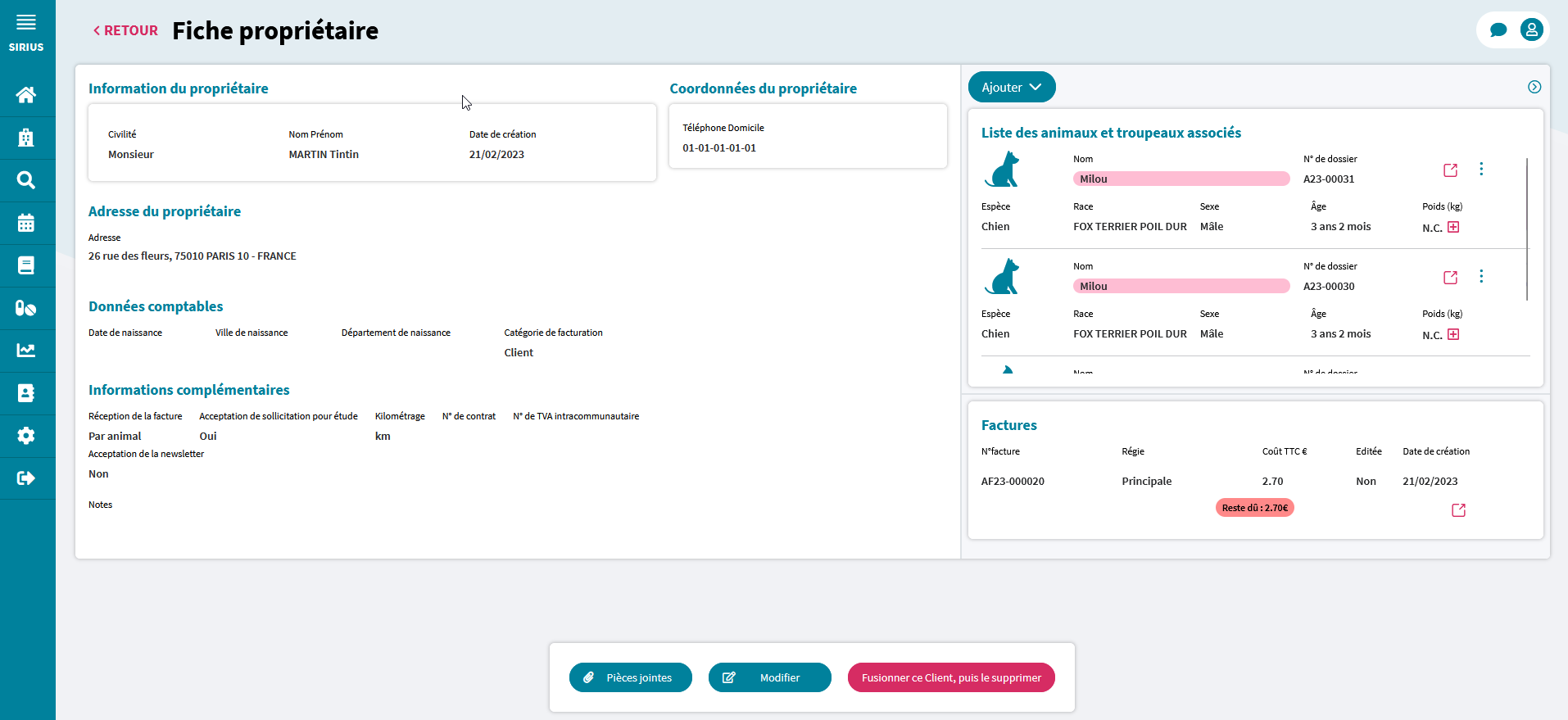Viewport: 1568px width, 720px height.
Task: Click the Modifier button
Action: tap(770, 677)
